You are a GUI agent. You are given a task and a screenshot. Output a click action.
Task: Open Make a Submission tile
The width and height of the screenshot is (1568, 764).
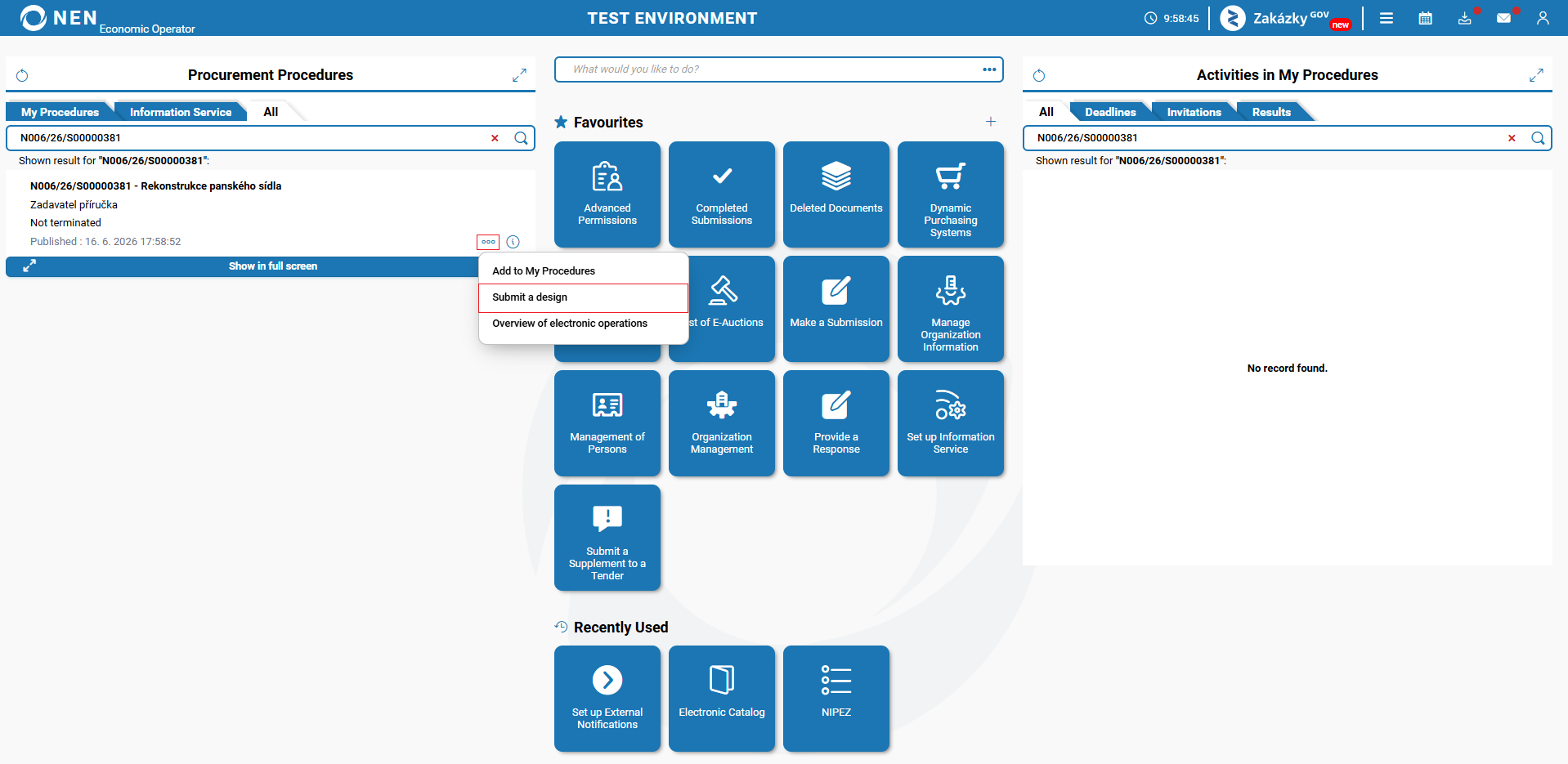pos(836,309)
